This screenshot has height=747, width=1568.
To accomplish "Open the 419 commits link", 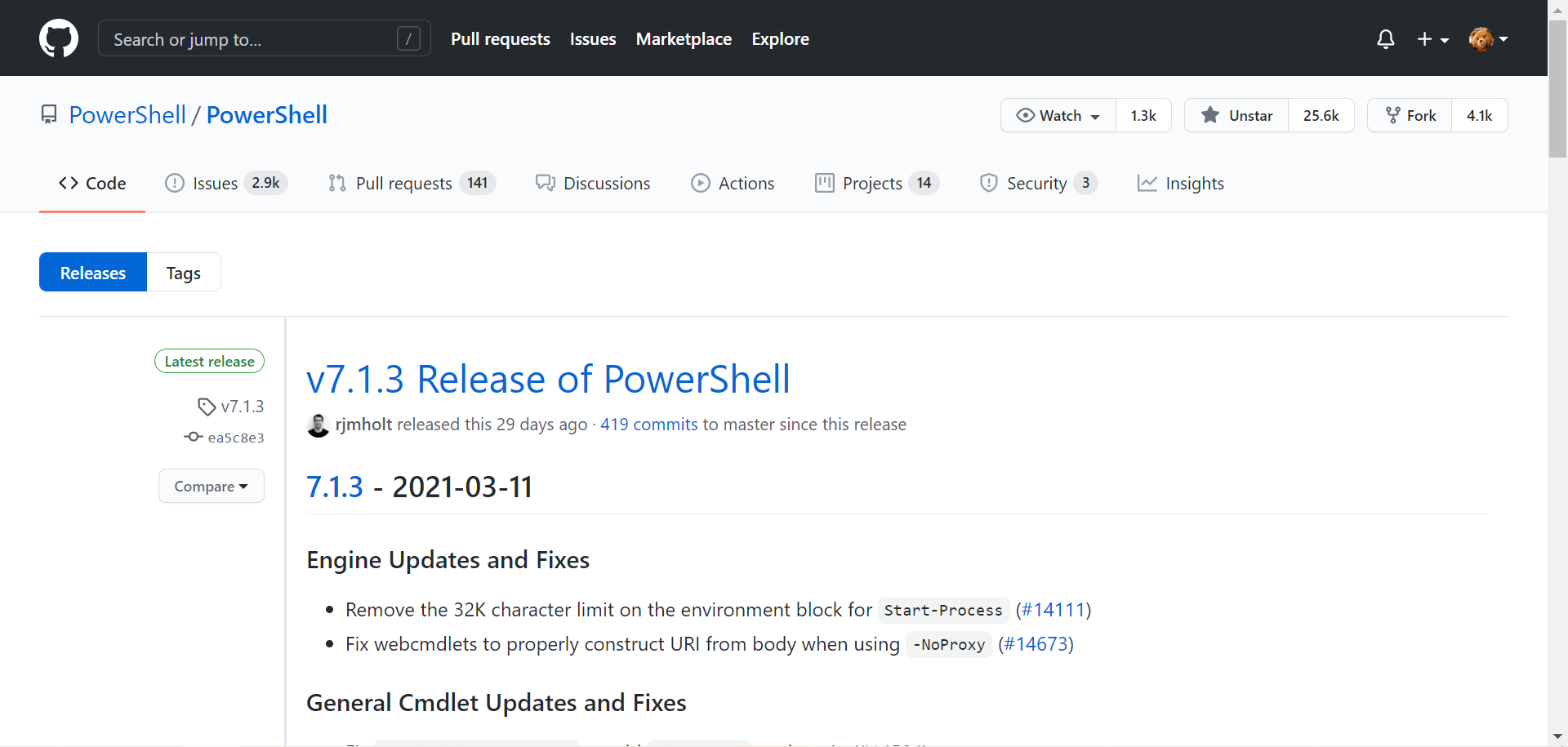I will (648, 424).
